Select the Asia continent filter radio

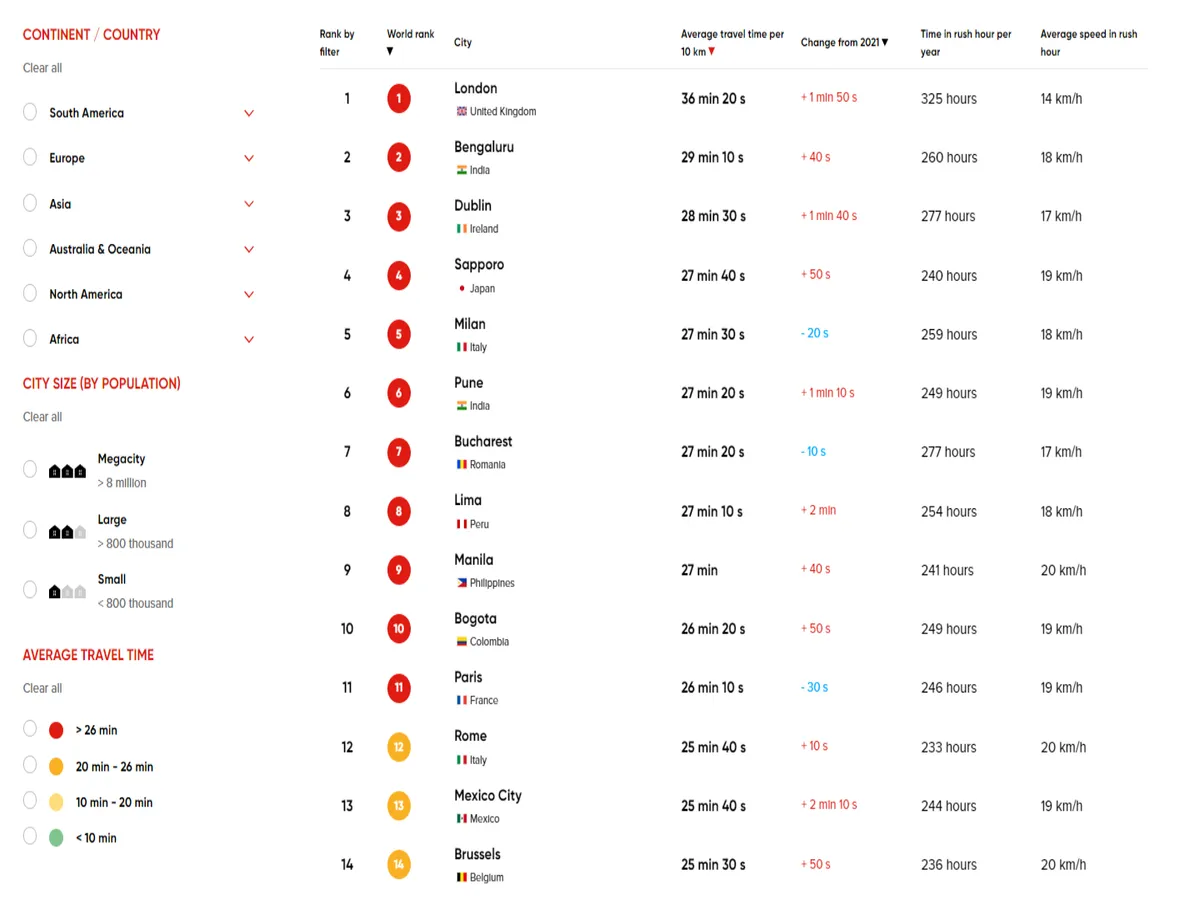pyautogui.click(x=30, y=203)
